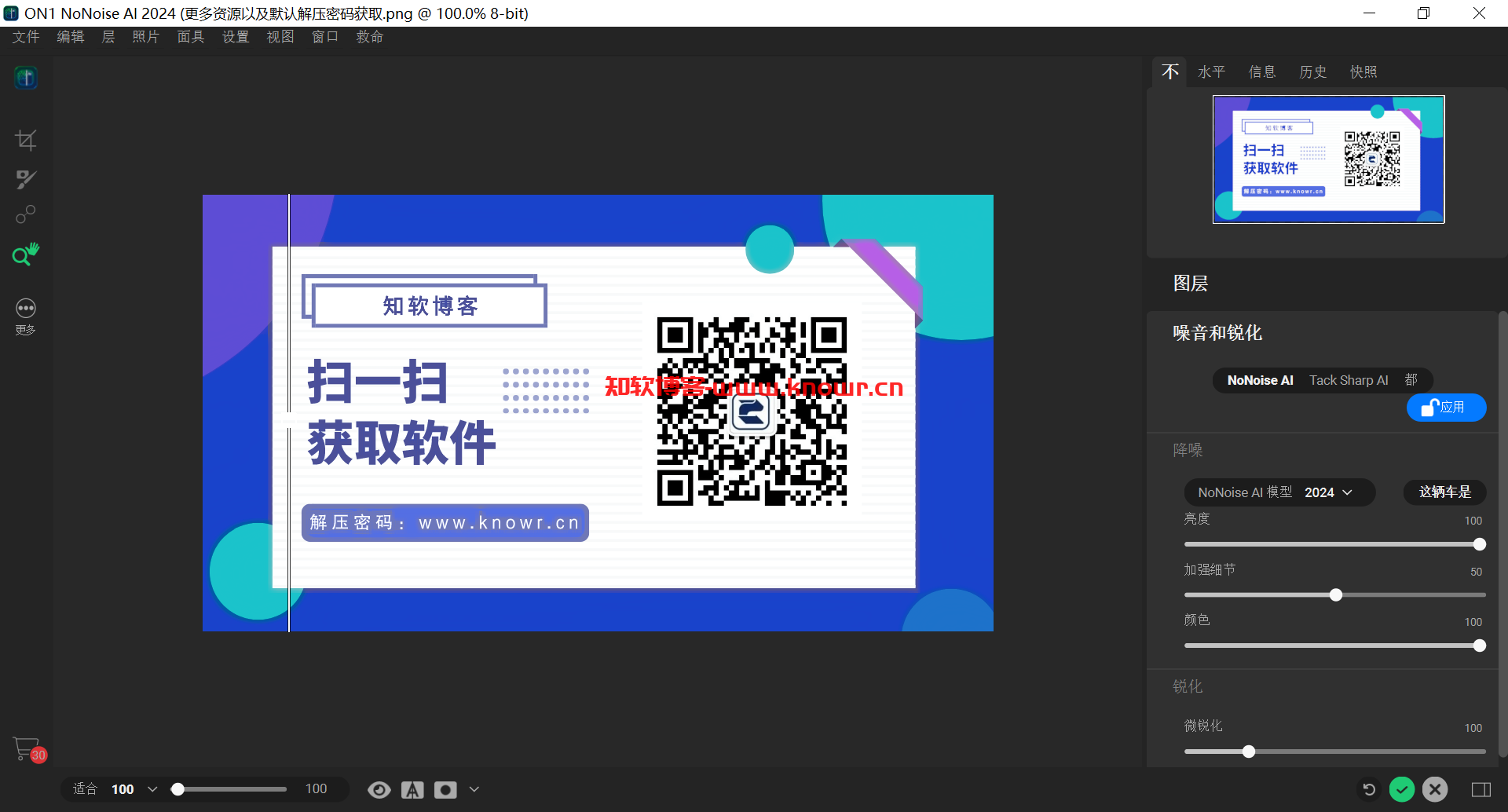Click the 这辆车是 auto button
This screenshot has width=1508, height=812.
pos(1445,492)
